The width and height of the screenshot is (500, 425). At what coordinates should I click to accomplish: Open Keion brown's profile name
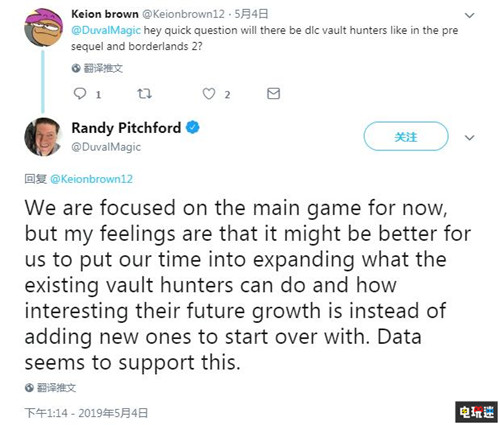click(105, 14)
